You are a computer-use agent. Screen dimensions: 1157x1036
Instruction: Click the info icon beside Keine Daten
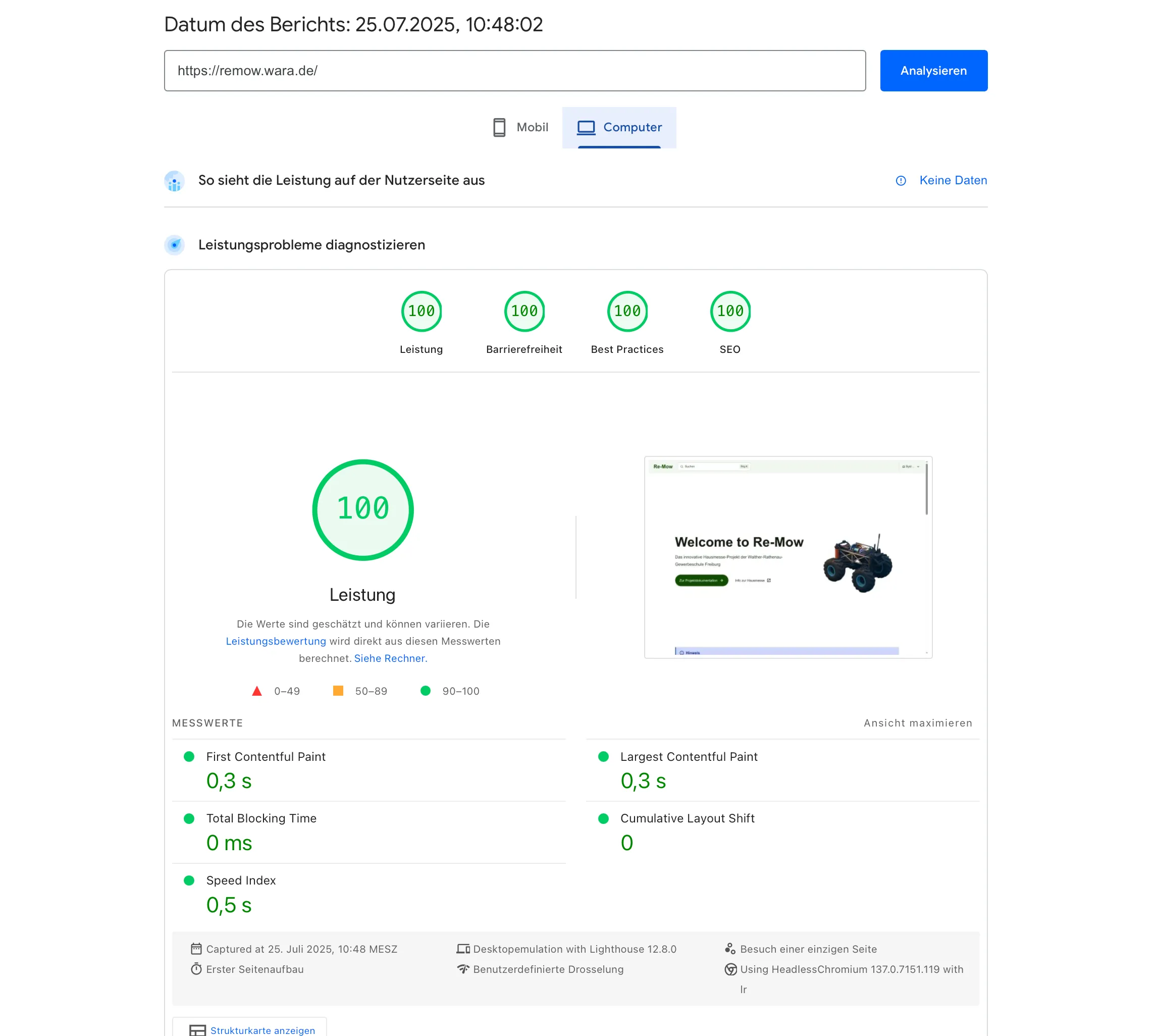pyautogui.click(x=901, y=180)
